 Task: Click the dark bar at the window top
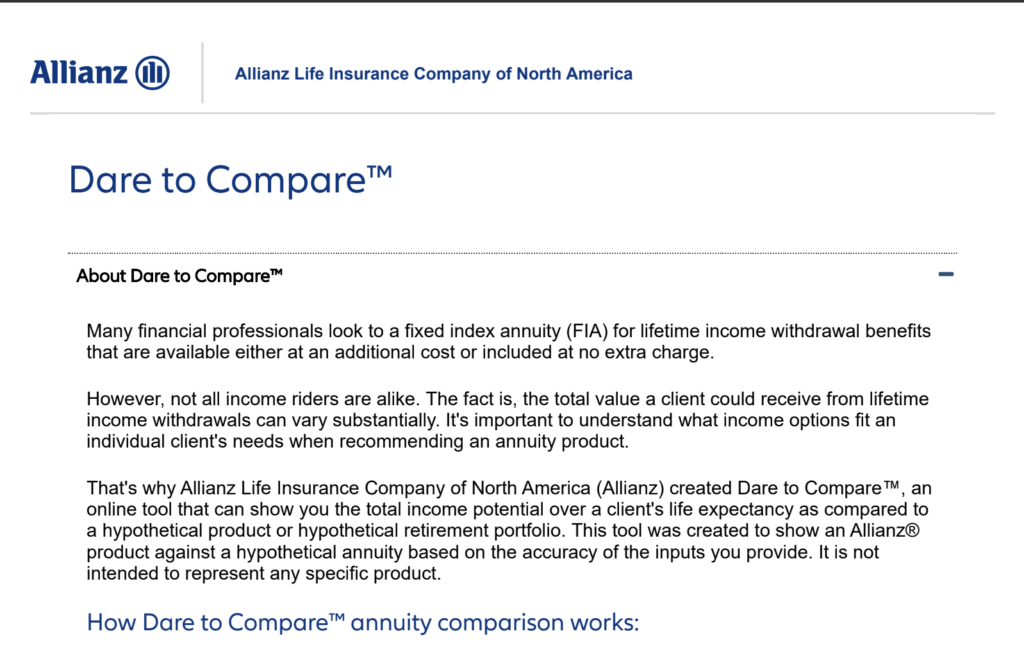coord(512,1)
